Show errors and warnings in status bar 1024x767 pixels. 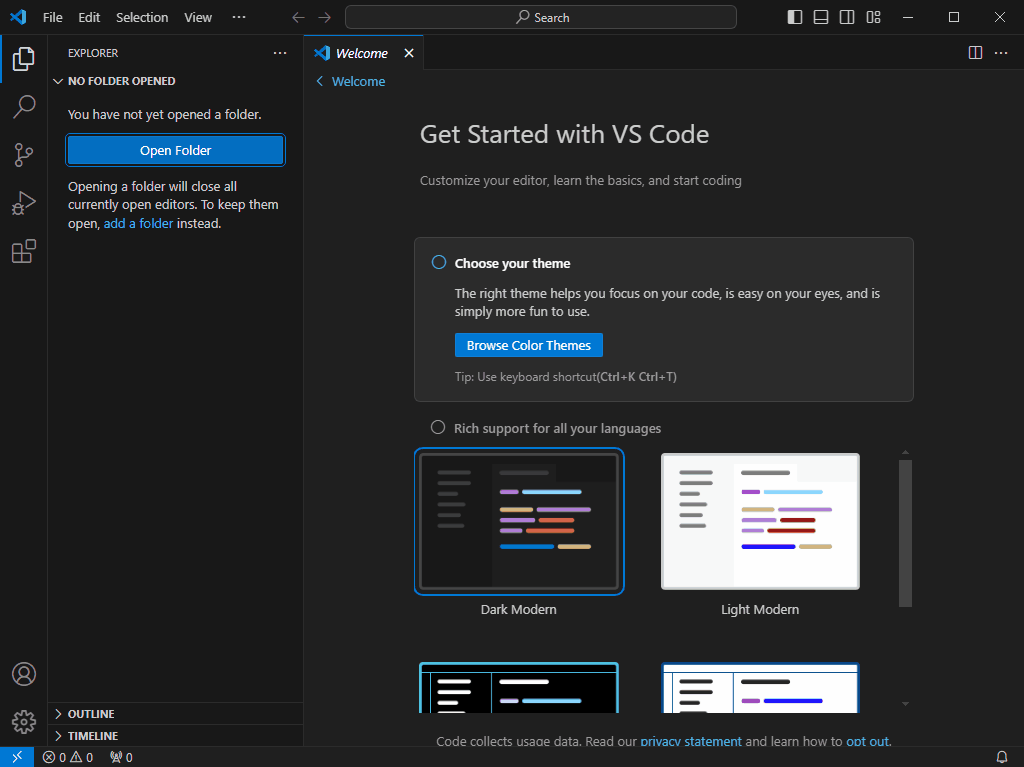point(68,757)
